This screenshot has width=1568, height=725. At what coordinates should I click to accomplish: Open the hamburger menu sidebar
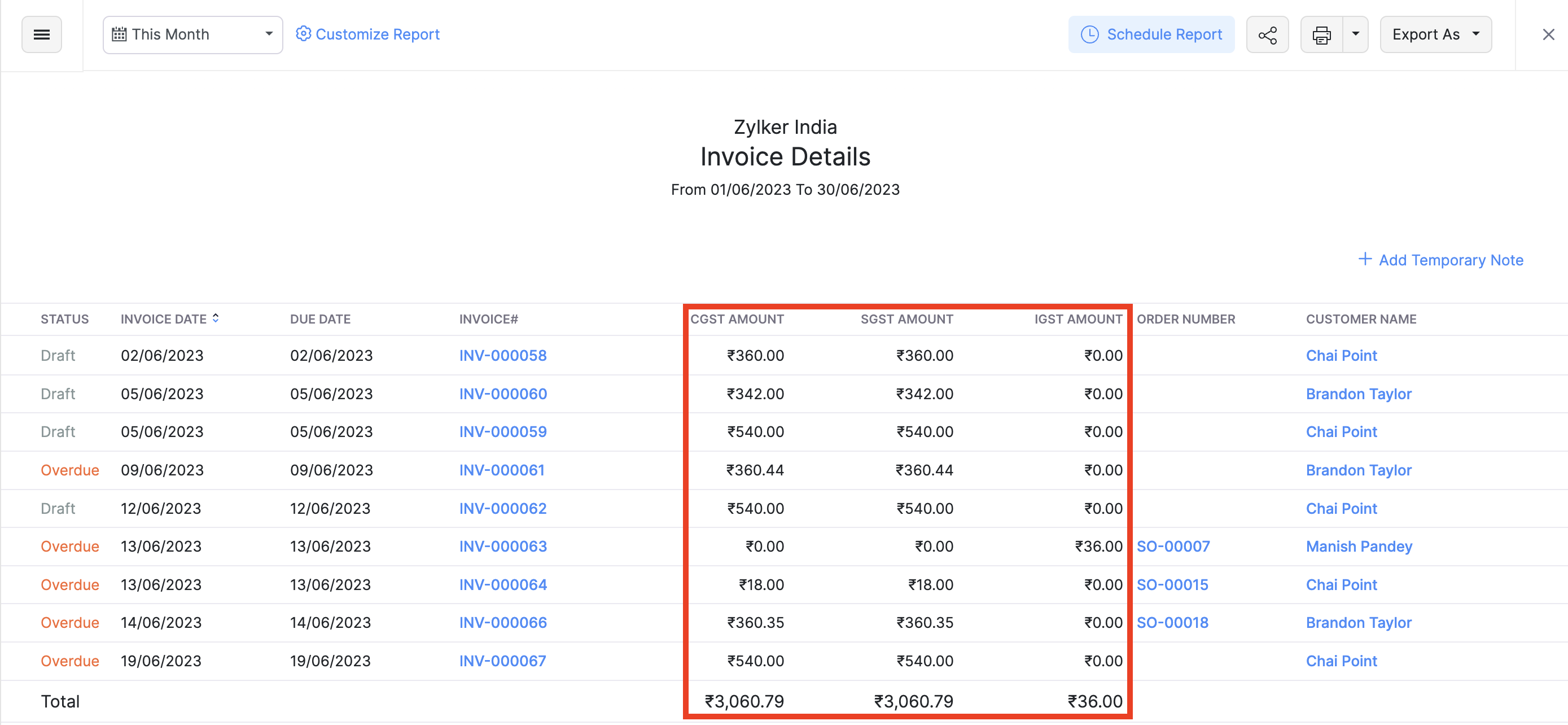pyautogui.click(x=41, y=34)
